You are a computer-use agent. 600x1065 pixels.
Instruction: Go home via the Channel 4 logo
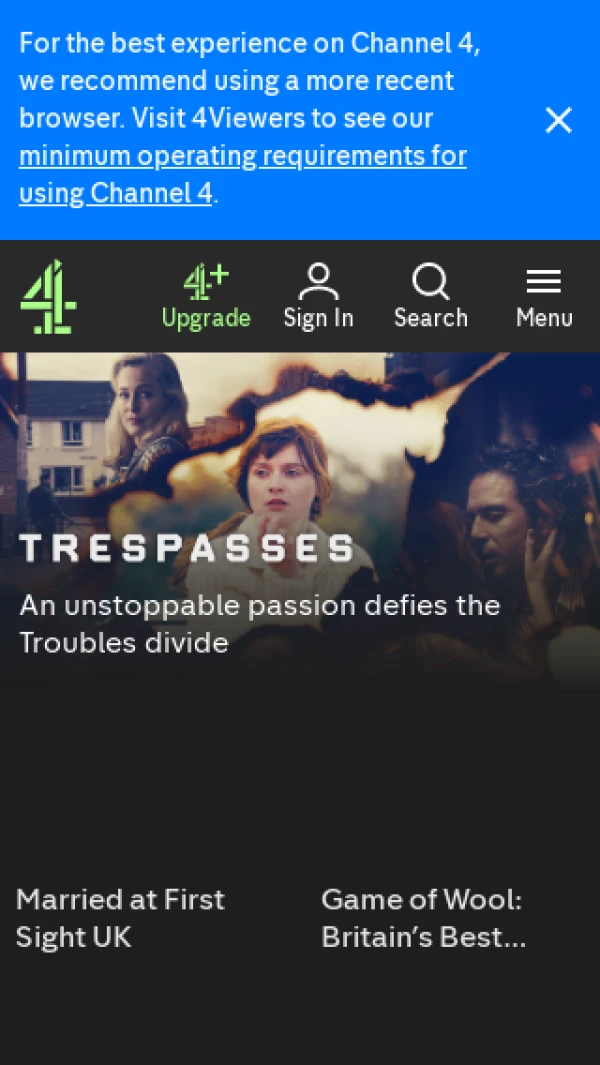click(x=48, y=297)
